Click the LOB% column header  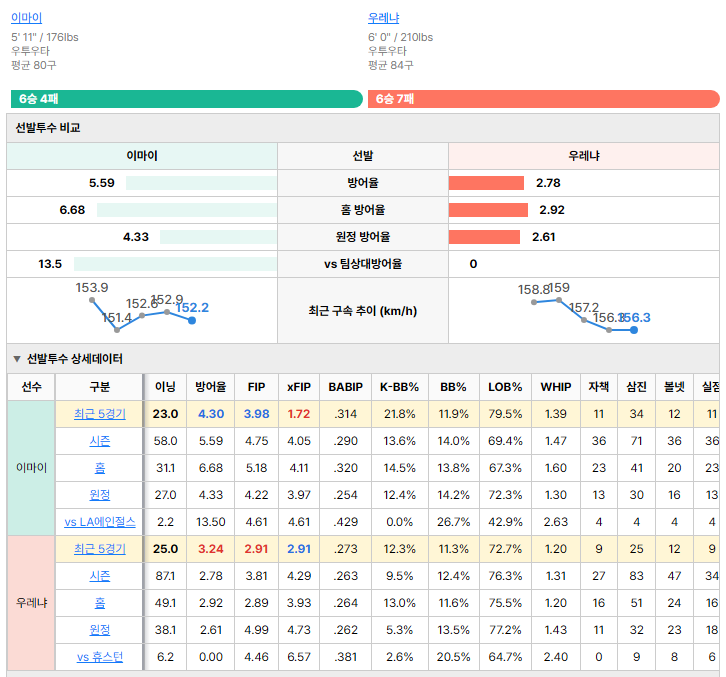click(505, 387)
